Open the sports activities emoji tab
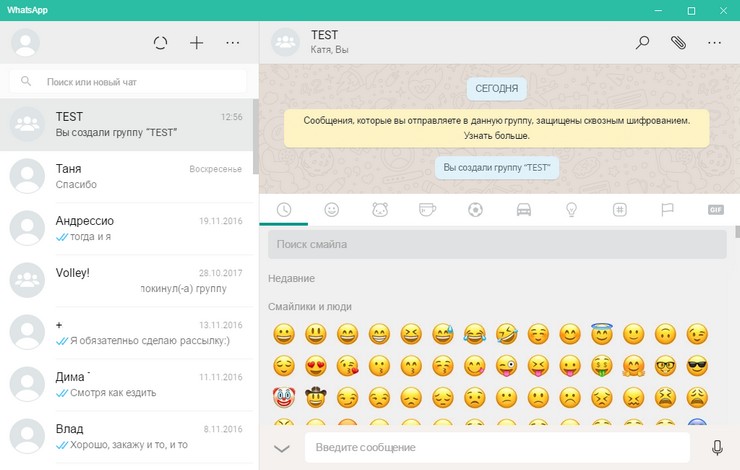 pyautogui.click(x=475, y=210)
